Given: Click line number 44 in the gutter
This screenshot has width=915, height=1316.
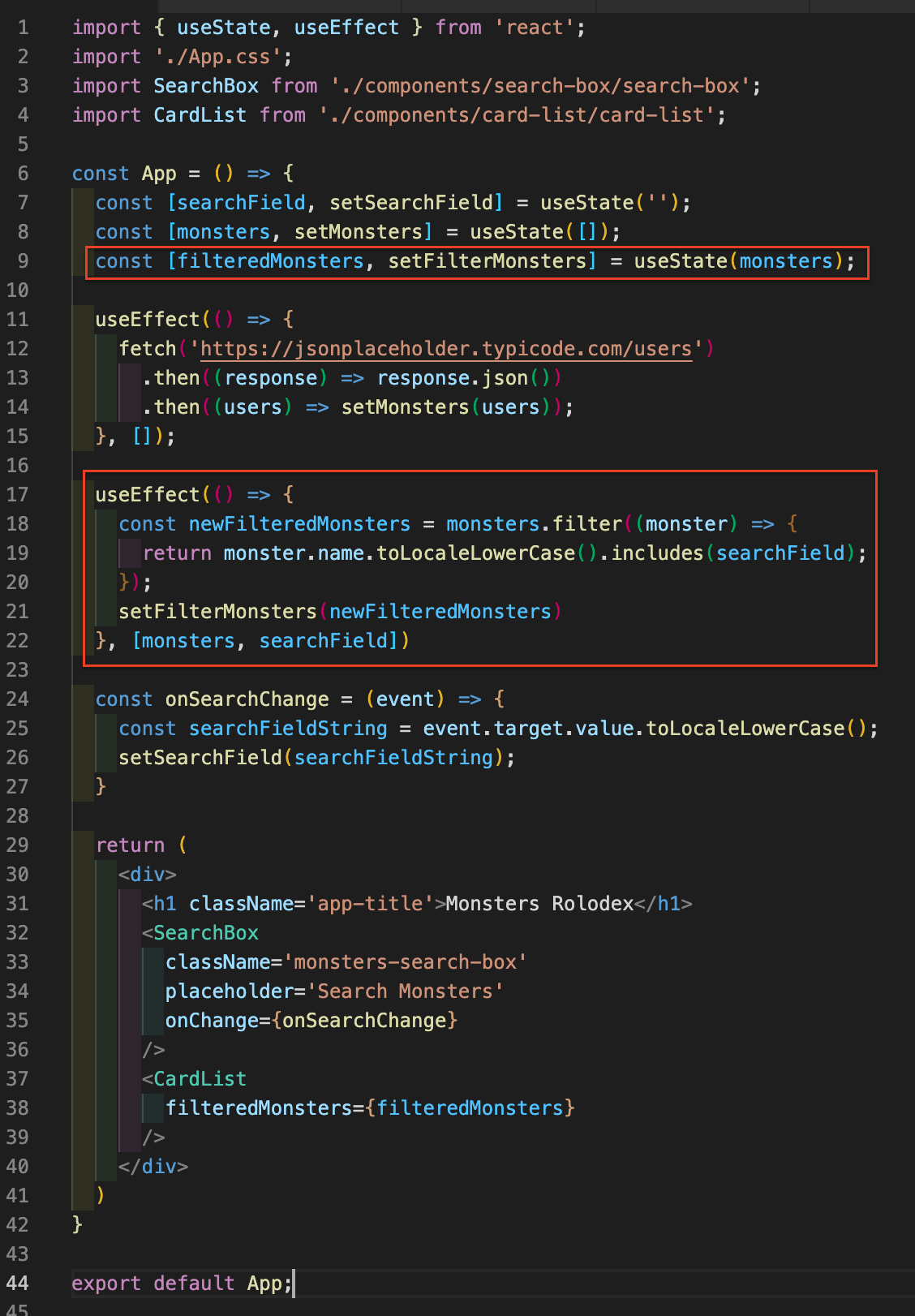Looking at the screenshot, I should [17, 1284].
